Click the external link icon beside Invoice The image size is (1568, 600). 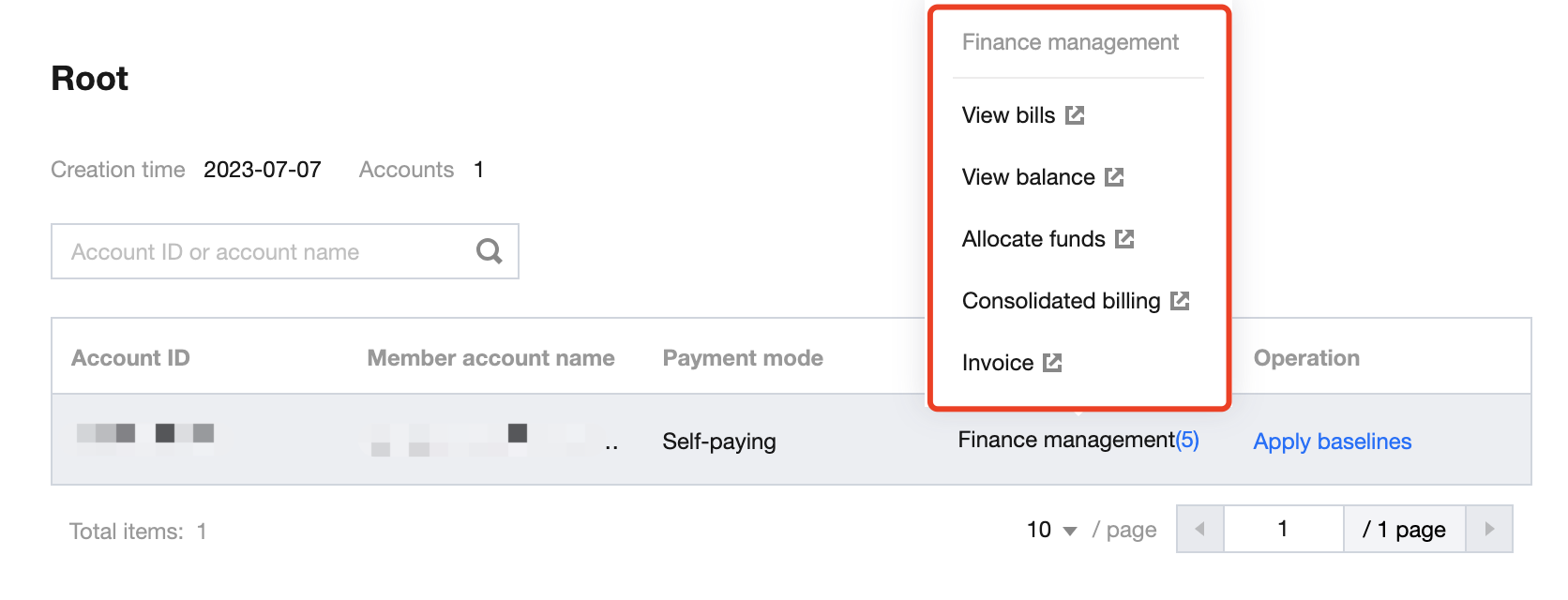1052,363
